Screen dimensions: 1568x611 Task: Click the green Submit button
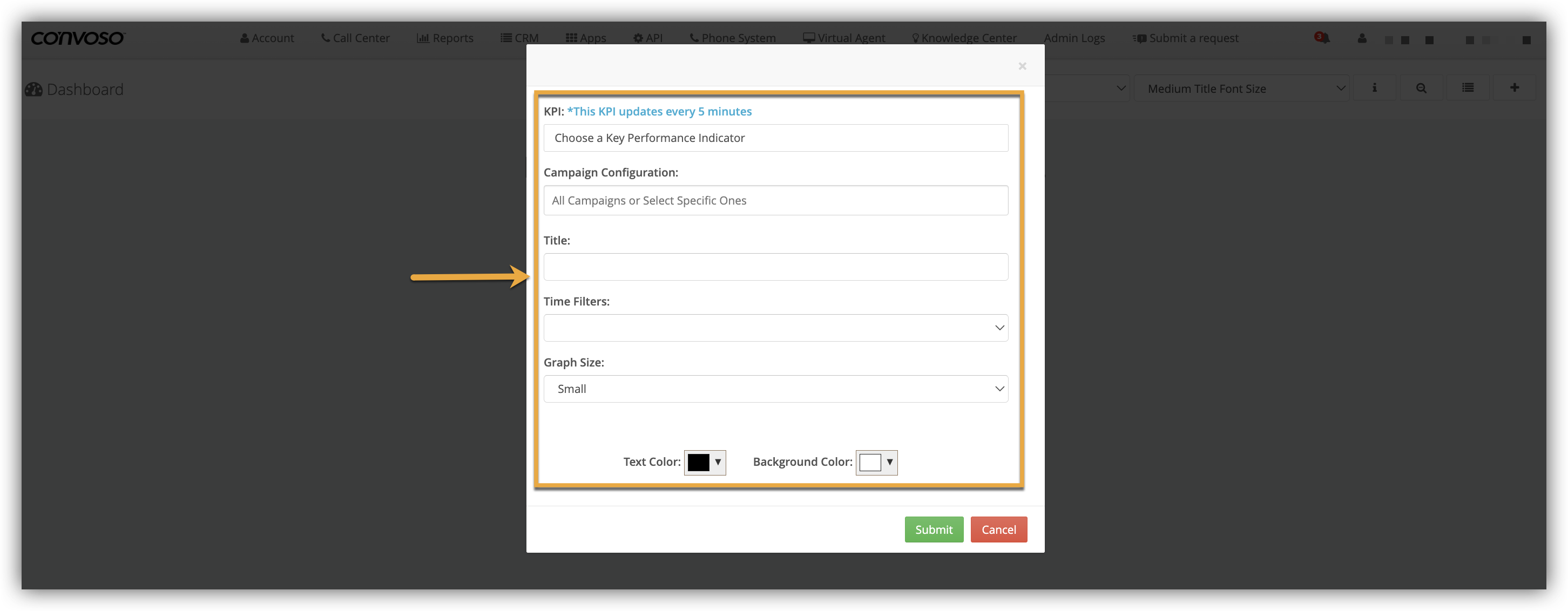click(x=933, y=529)
